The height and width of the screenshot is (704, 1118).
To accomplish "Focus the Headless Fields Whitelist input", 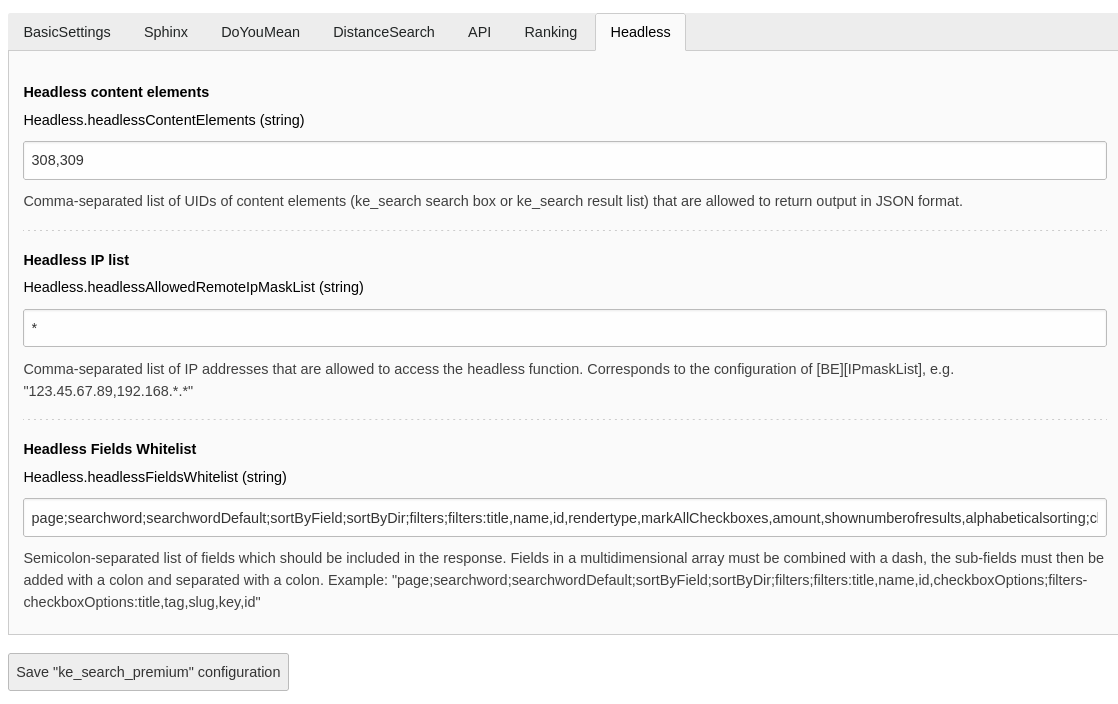I will [x=564, y=518].
